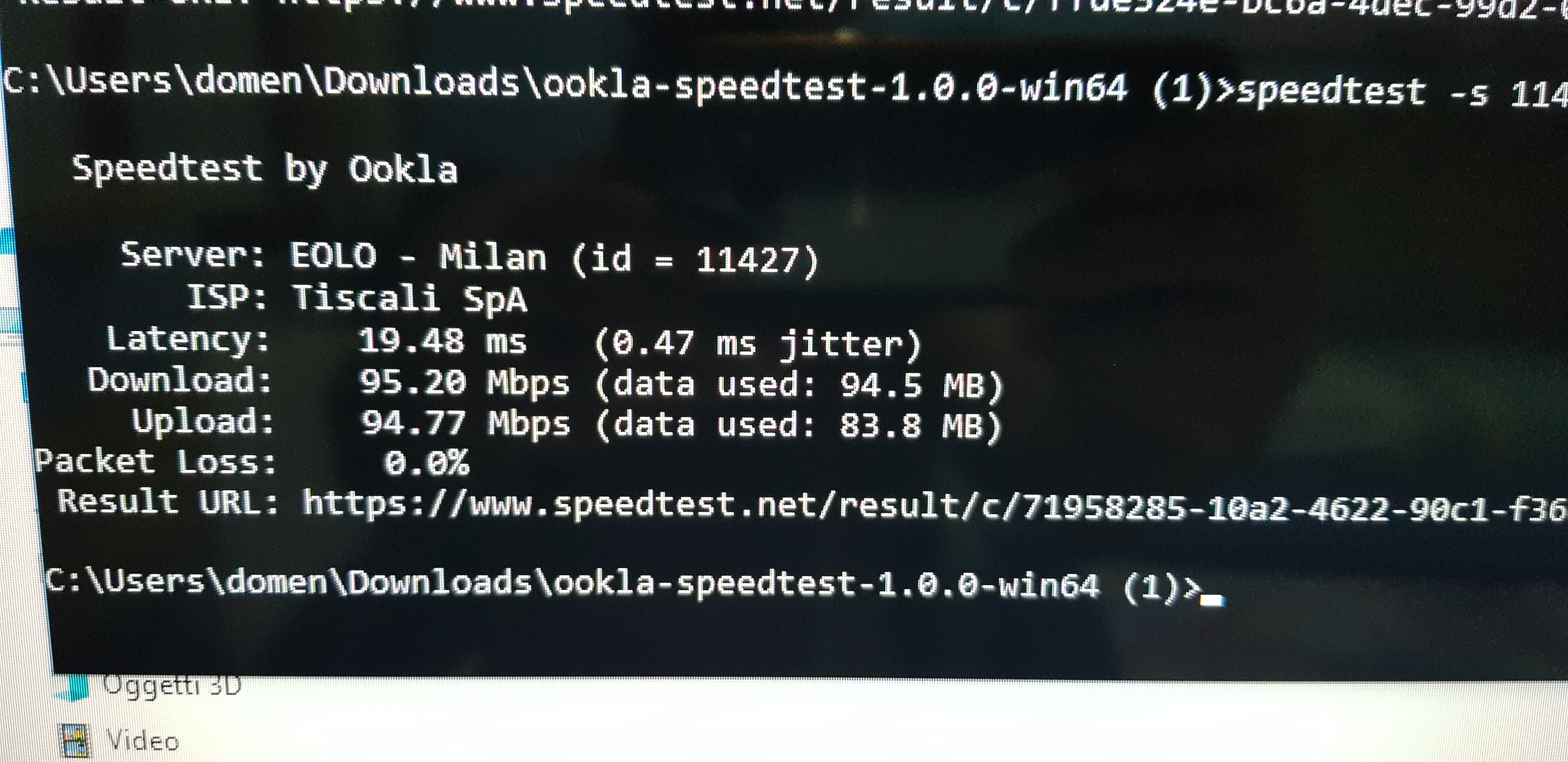Click the Speedtest by Ookla heading text
Image resolution: width=1568 pixels, height=762 pixels.
click(x=265, y=169)
